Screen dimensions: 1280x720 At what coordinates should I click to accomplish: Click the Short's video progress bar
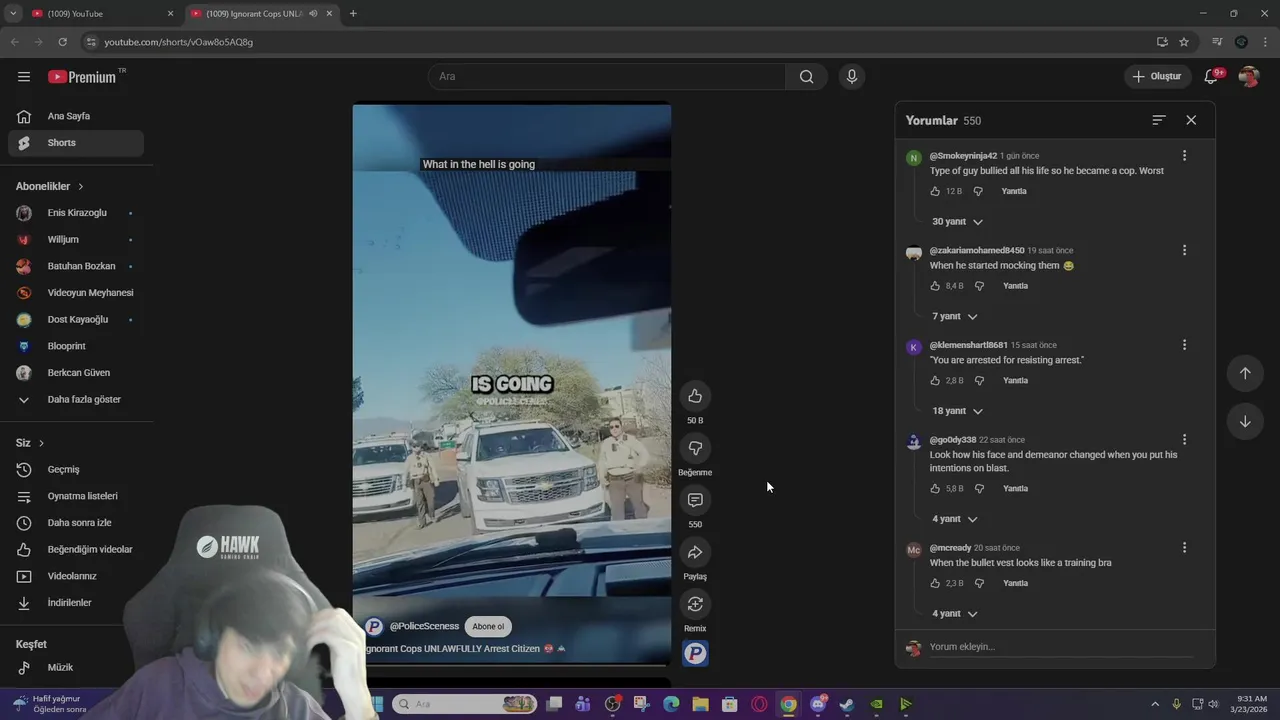point(512,664)
